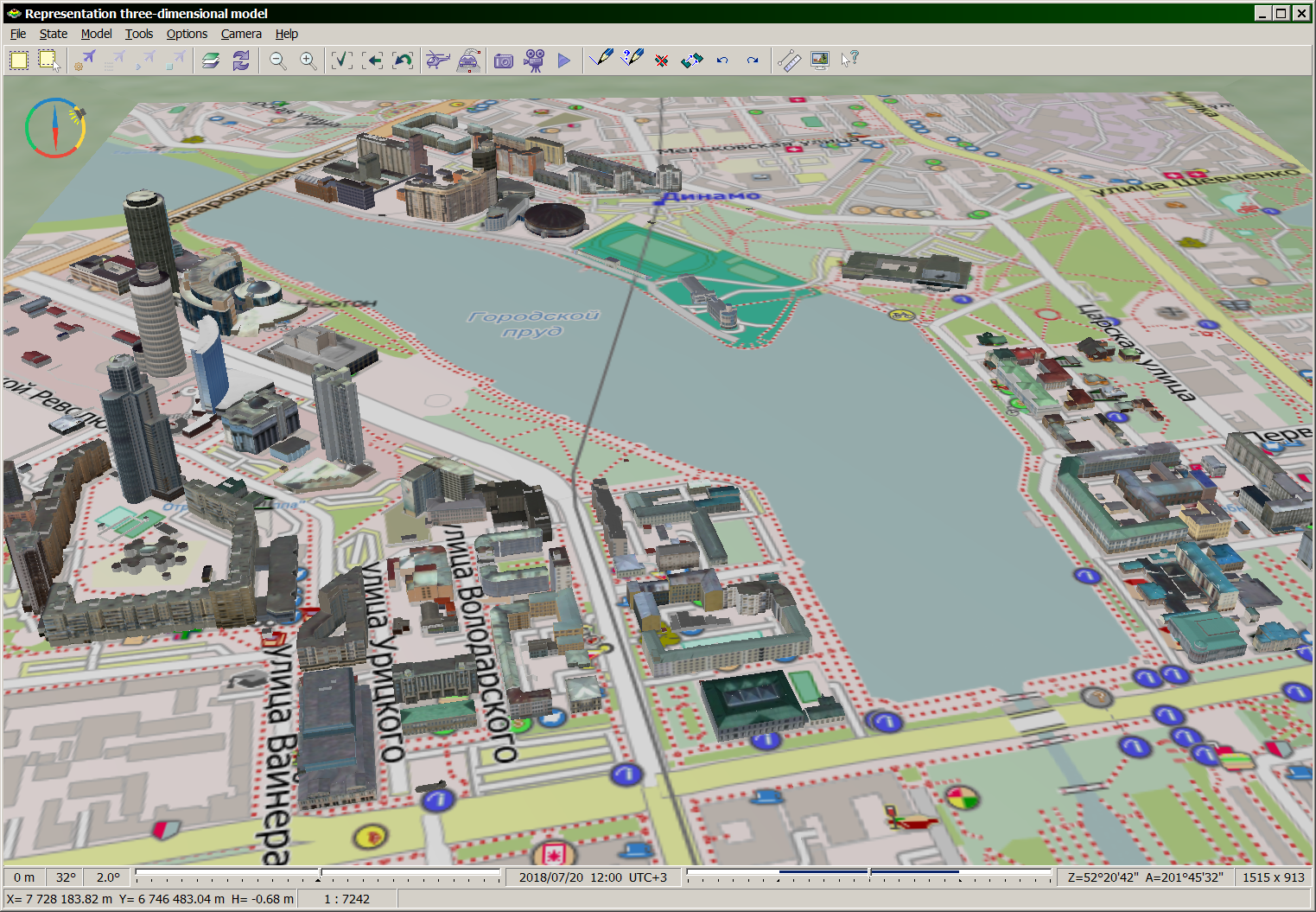Image resolution: width=1316 pixels, height=912 pixels.
Task: Click the layers stack icon
Action: pyautogui.click(x=211, y=60)
